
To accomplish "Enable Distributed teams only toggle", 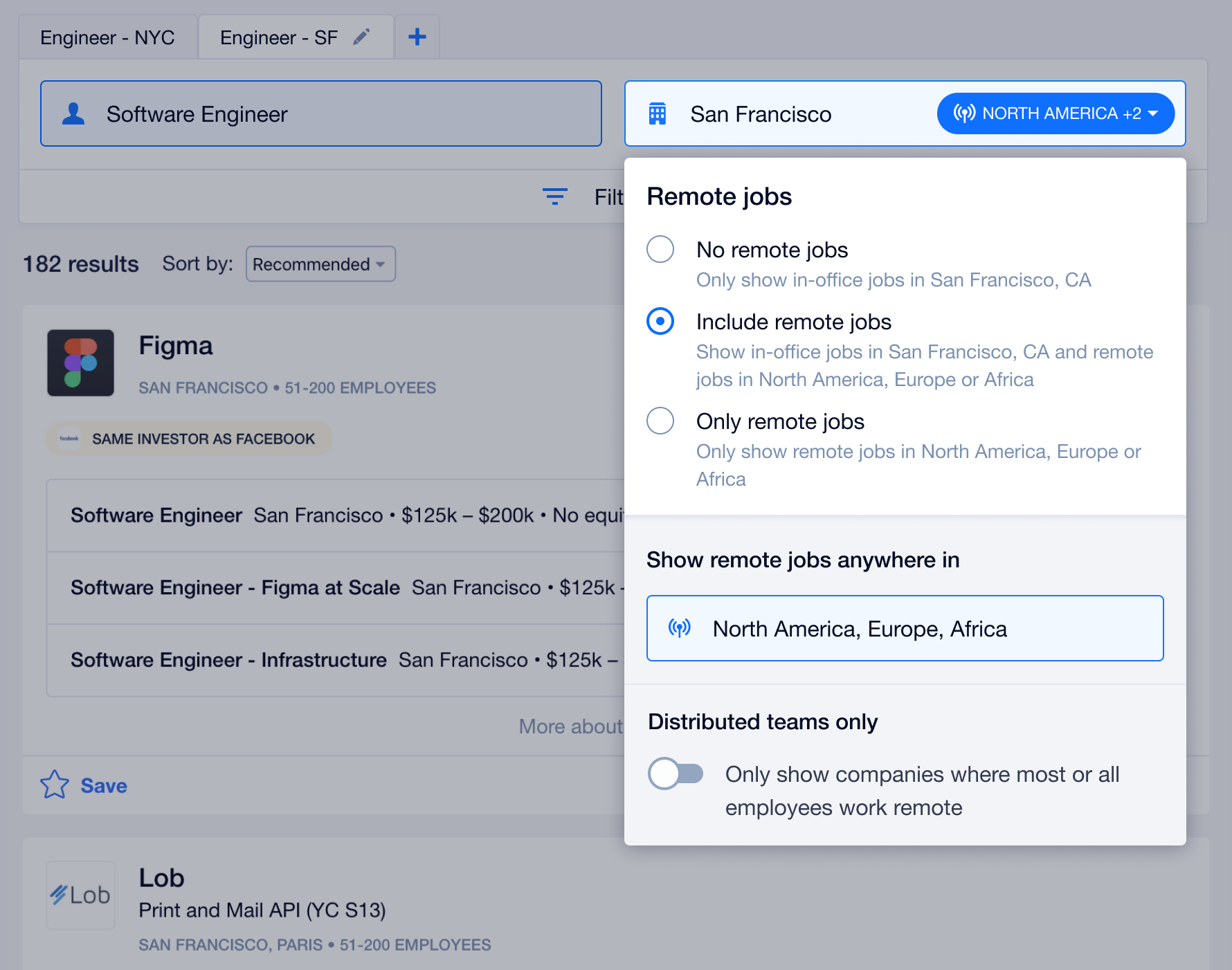I will point(676,774).
